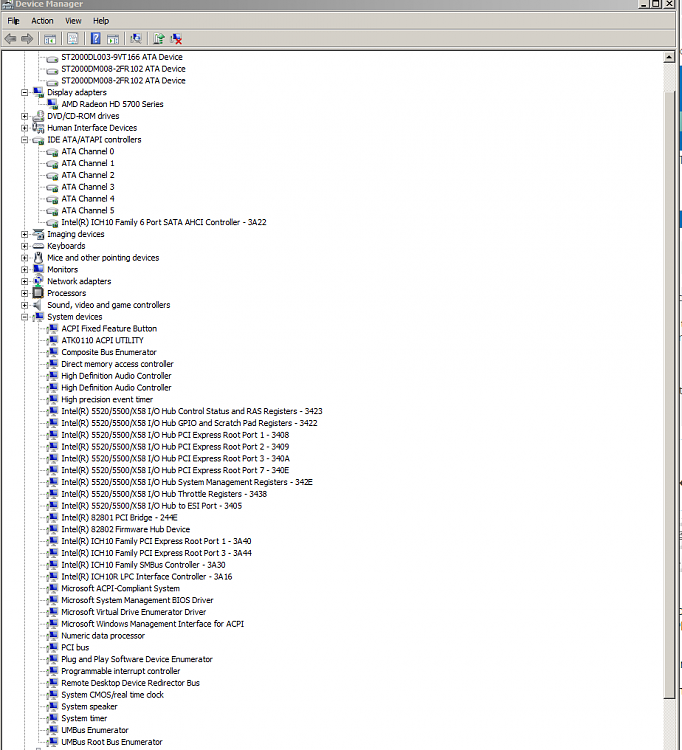Click the Sound, video and game controllers icon
The image size is (682, 750).
click(38, 305)
